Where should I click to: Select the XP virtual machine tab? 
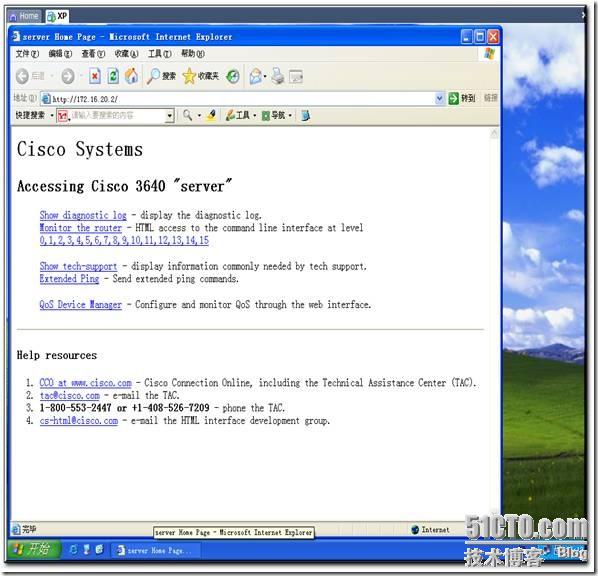click(x=57, y=16)
